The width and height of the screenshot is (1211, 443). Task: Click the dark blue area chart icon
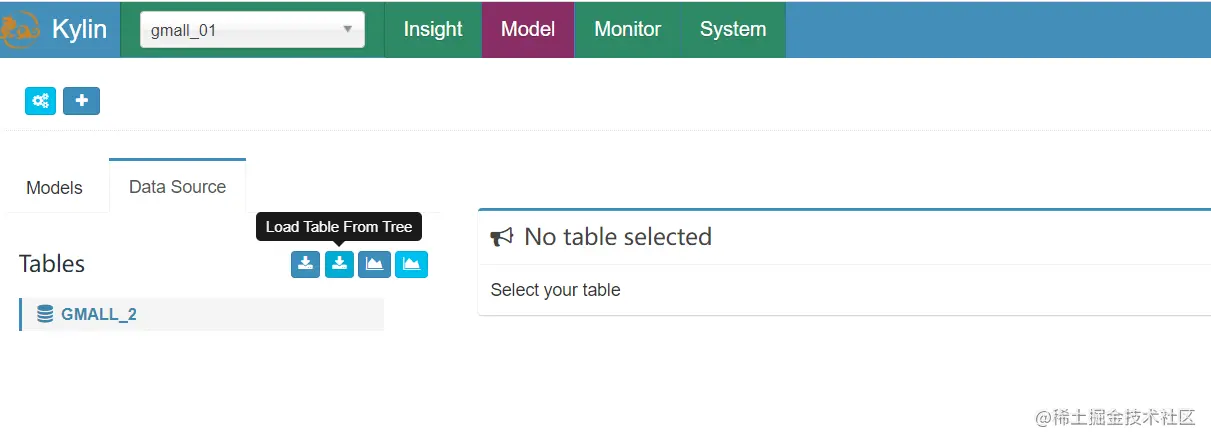[x=374, y=264]
